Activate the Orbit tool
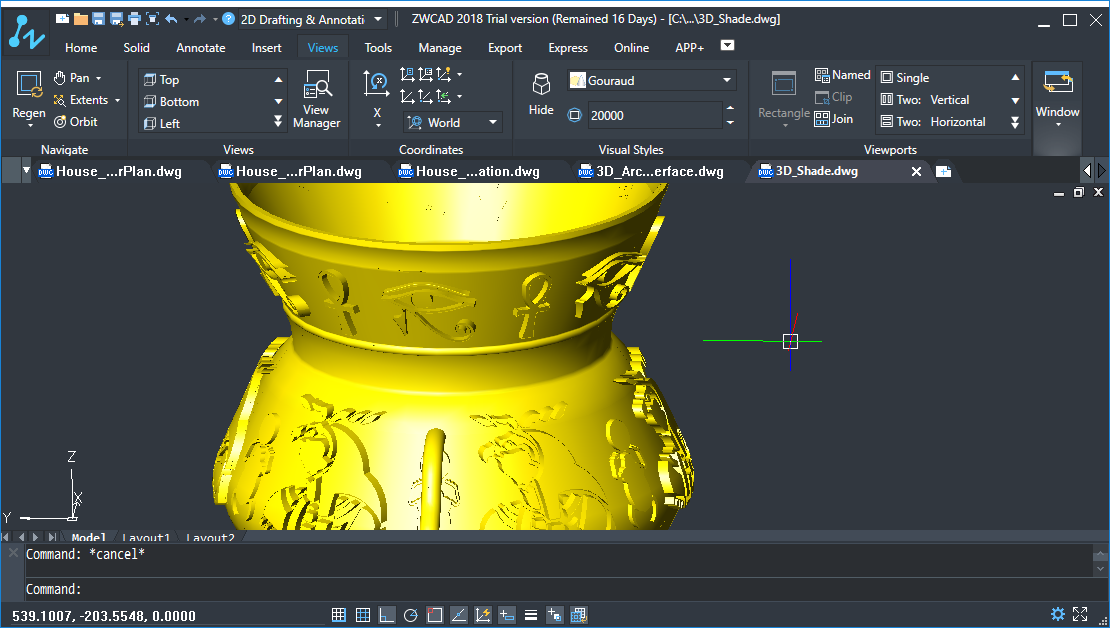This screenshot has height=628, width=1110. (x=76, y=121)
